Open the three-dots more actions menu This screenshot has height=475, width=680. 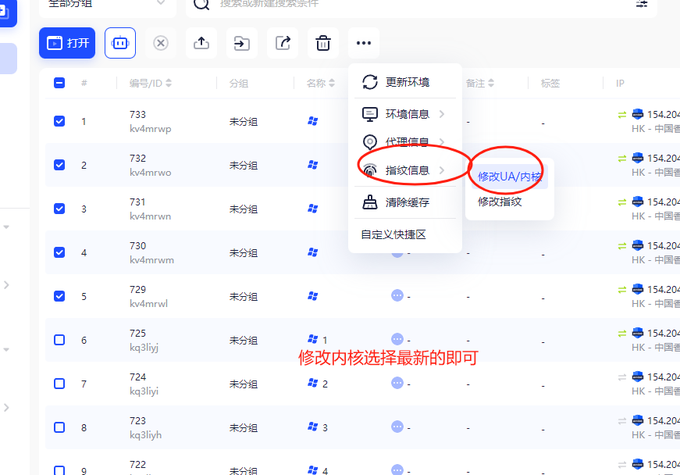pos(363,43)
